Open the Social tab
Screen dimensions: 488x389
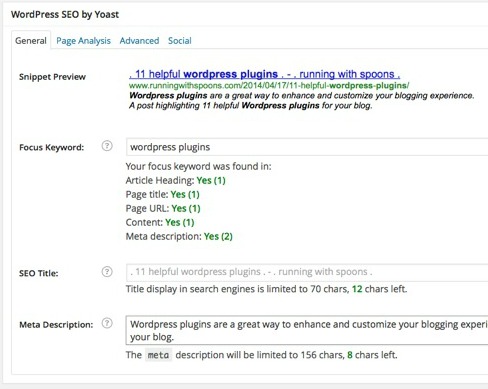coord(180,41)
